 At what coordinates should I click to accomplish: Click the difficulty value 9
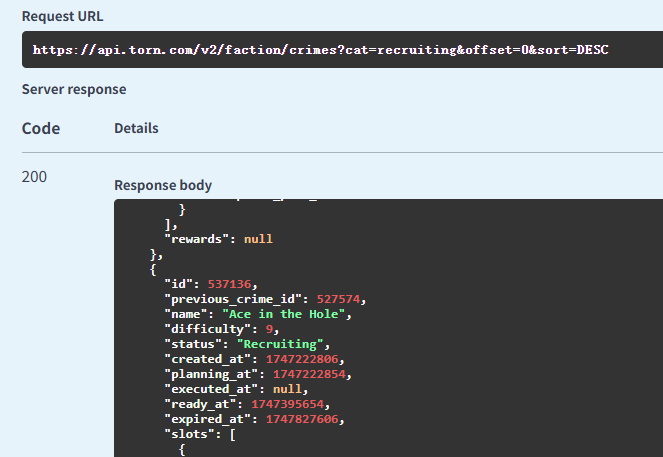click(x=269, y=329)
